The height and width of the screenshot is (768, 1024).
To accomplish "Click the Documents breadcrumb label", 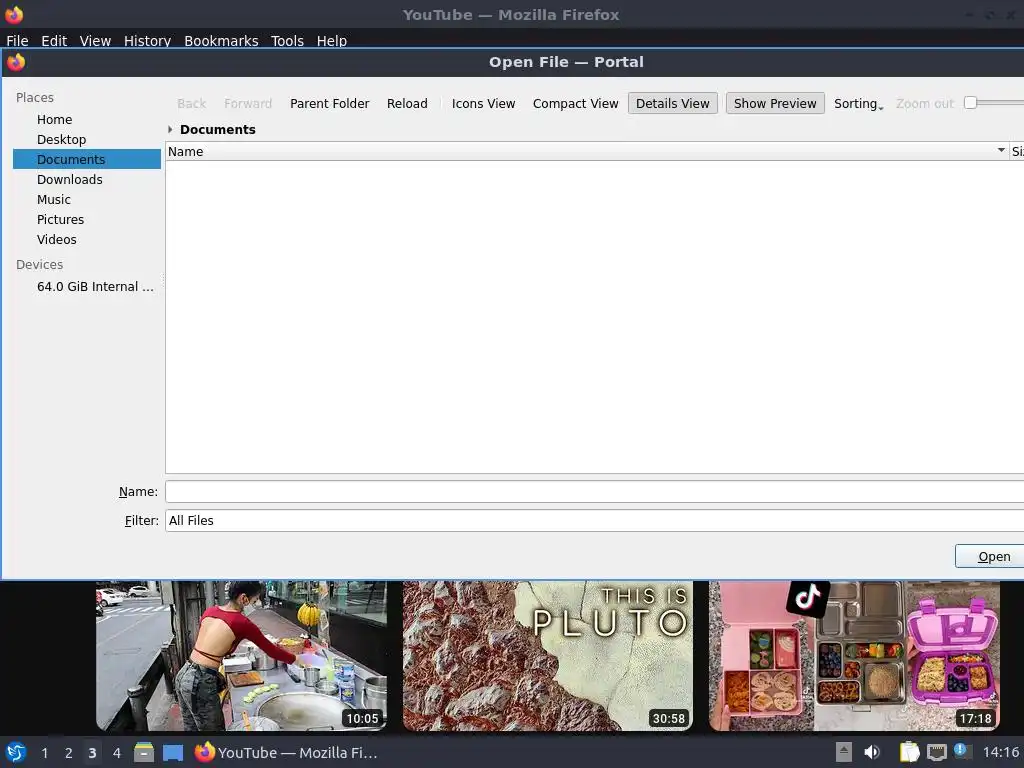I will click(x=217, y=129).
